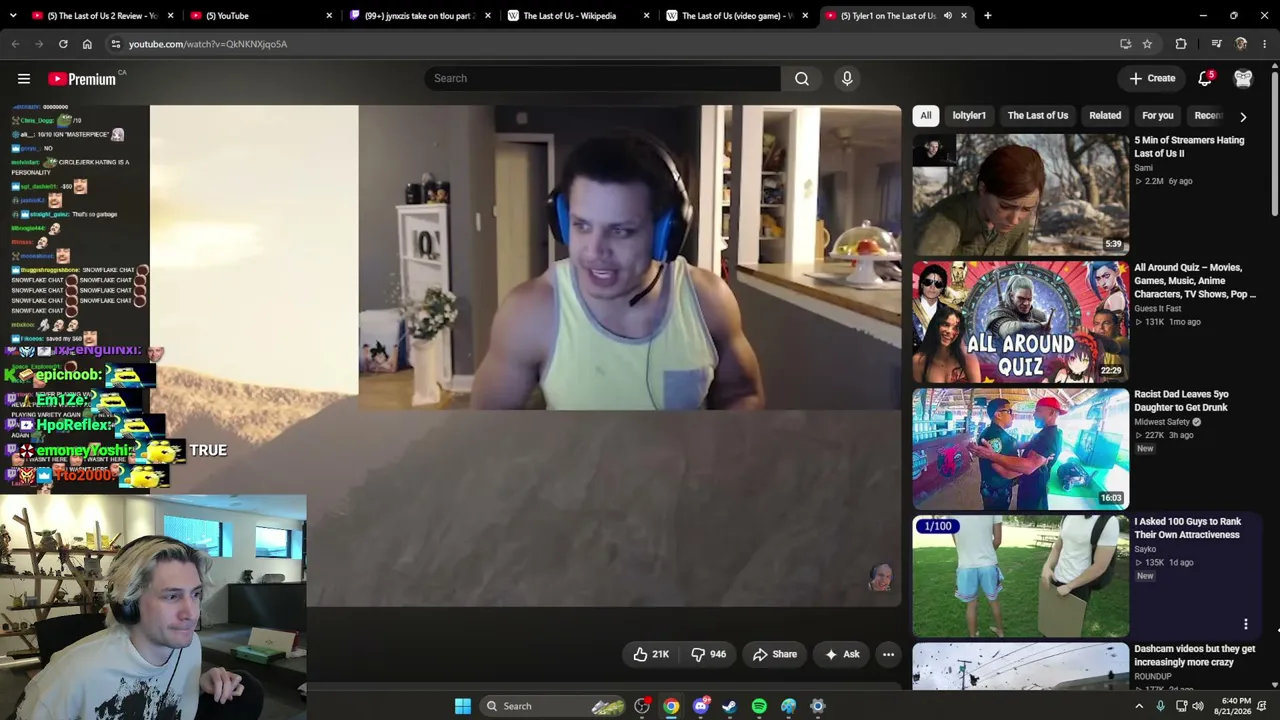This screenshot has width=1280, height=720.
Task: View site information next to the URL
Action: pyautogui.click(x=116, y=44)
